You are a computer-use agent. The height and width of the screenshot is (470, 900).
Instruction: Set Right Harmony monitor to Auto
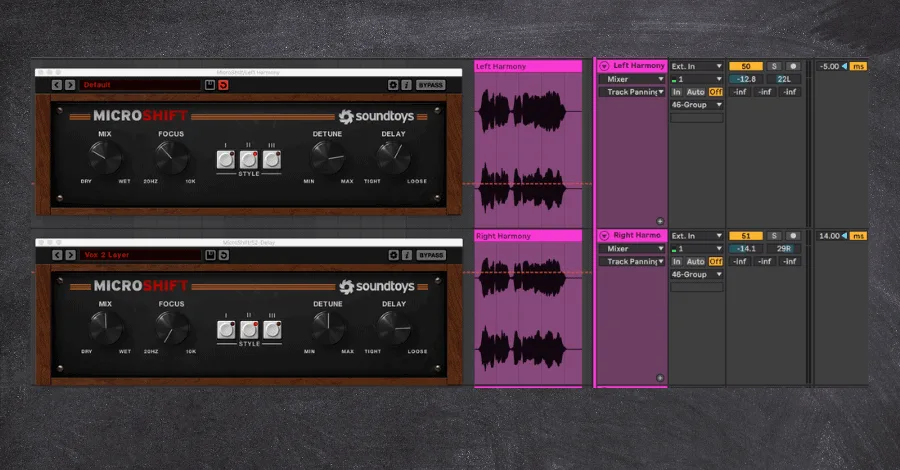pyautogui.click(x=695, y=261)
